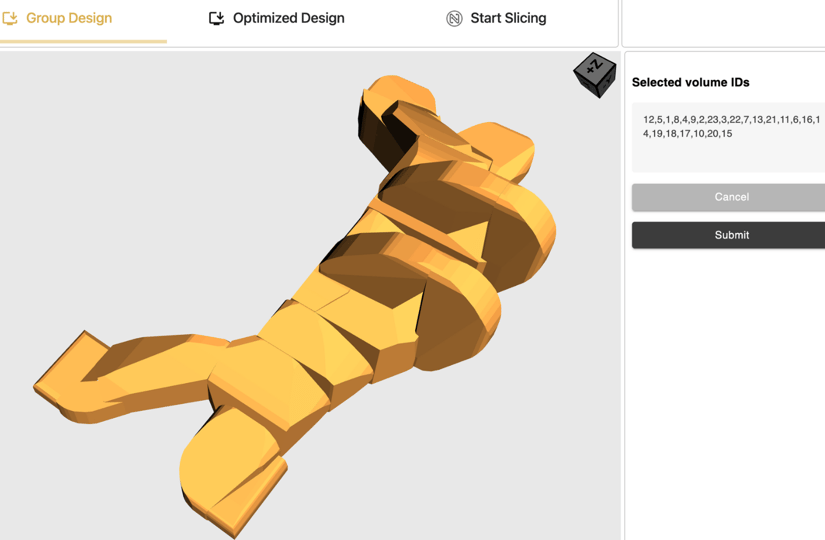Click inside the selected volume IDs field
The image size is (825, 540).
pos(731,140)
